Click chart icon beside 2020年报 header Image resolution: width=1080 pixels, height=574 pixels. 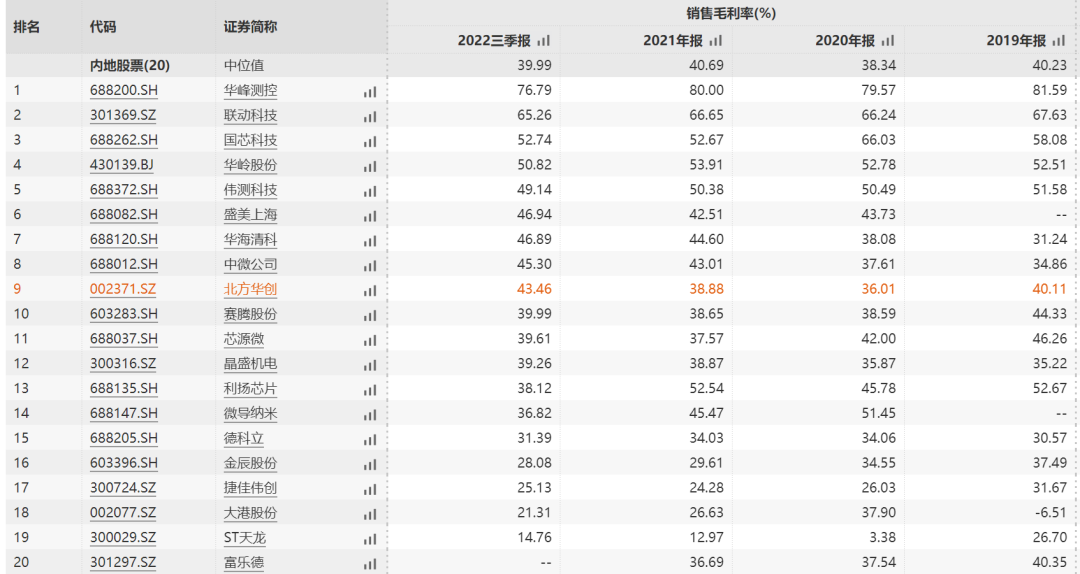click(888, 41)
